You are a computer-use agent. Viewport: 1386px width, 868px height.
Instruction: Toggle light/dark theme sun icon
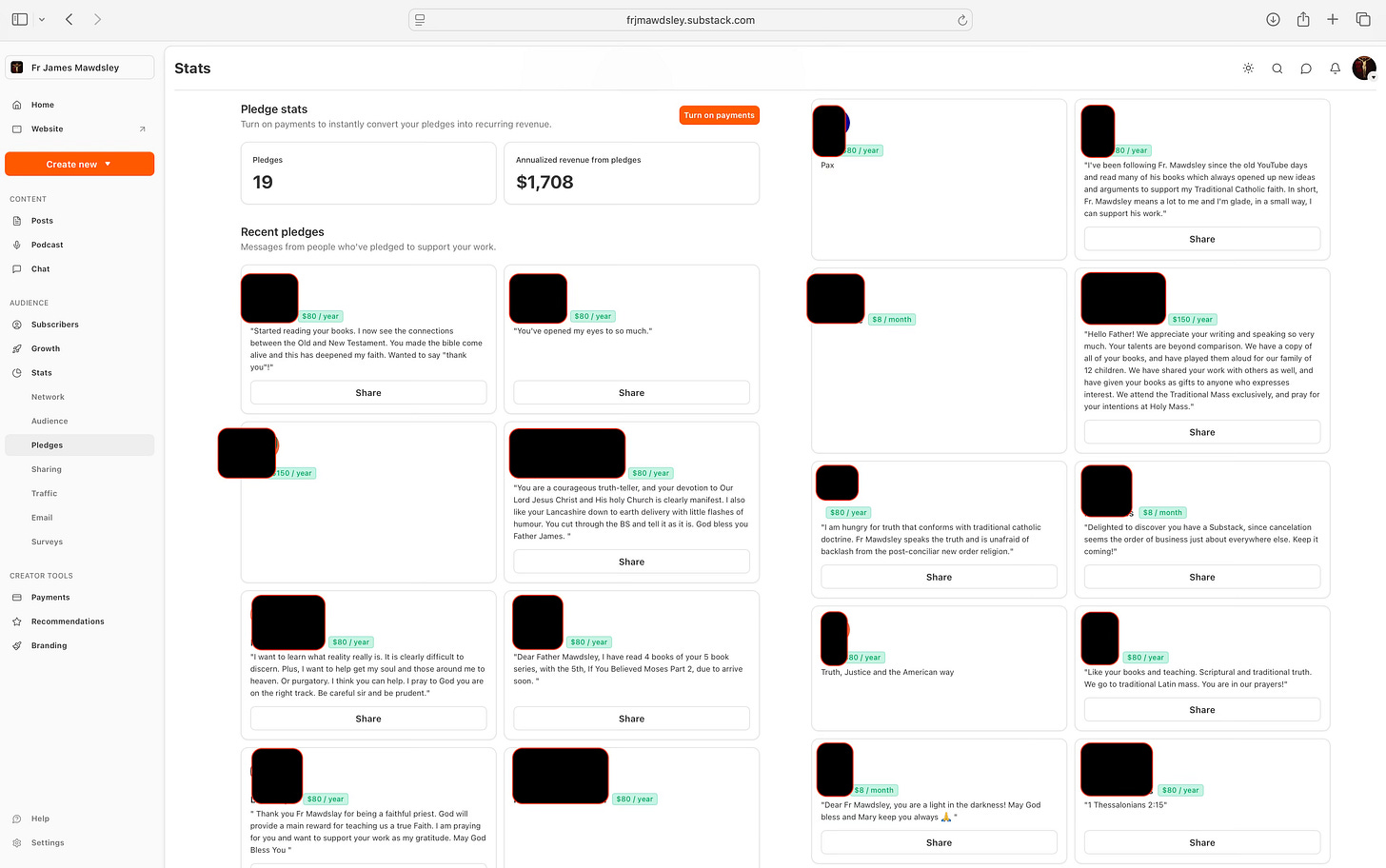click(1248, 69)
